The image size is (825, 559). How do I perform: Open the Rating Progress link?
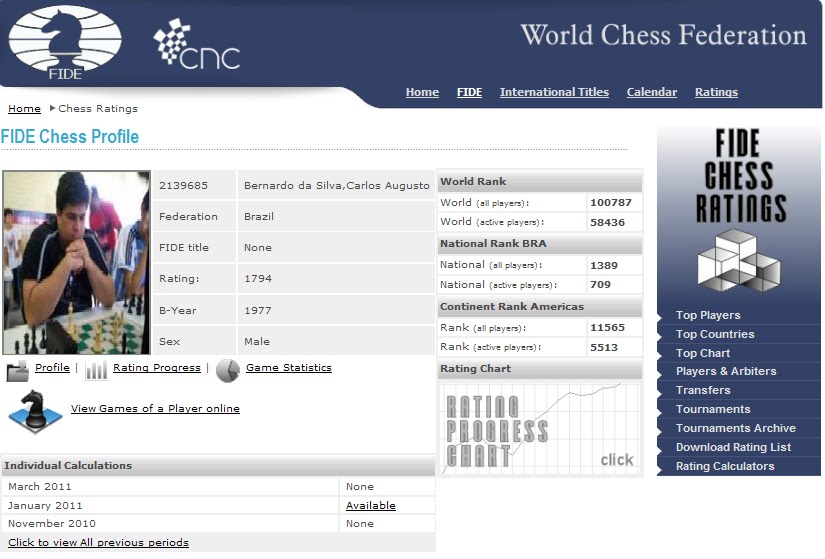157,367
